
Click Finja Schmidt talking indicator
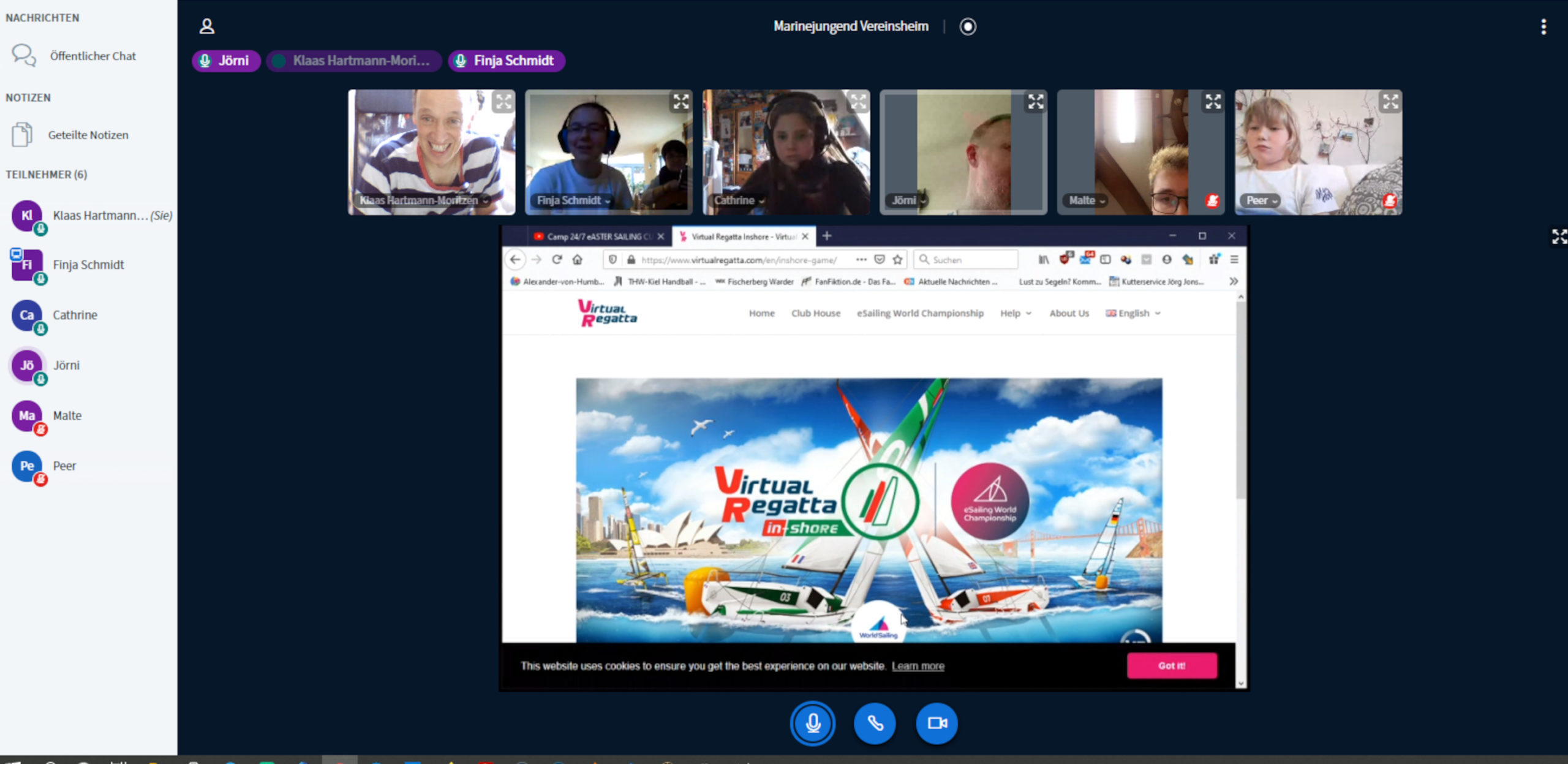507,61
